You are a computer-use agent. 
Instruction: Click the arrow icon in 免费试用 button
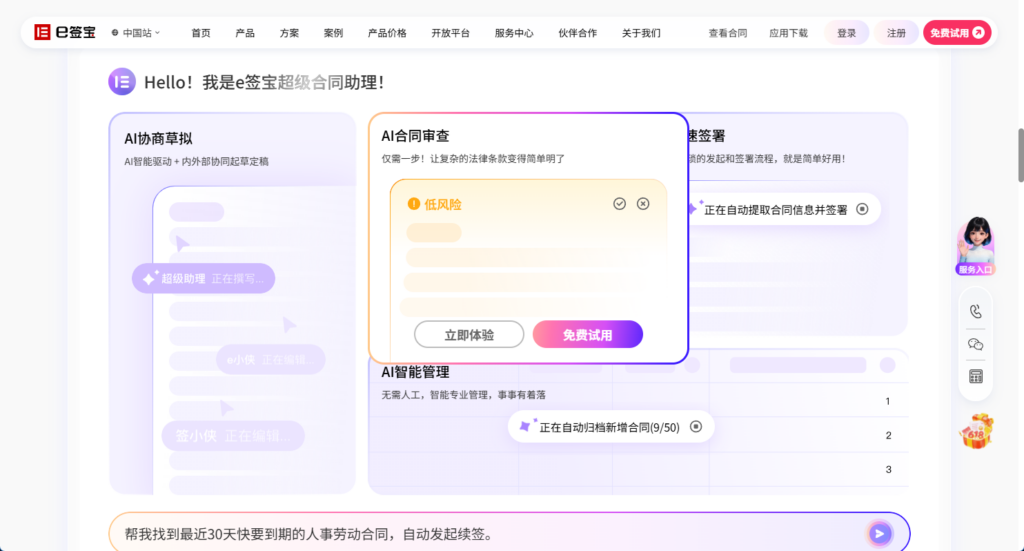pyautogui.click(x=978, y=33)
